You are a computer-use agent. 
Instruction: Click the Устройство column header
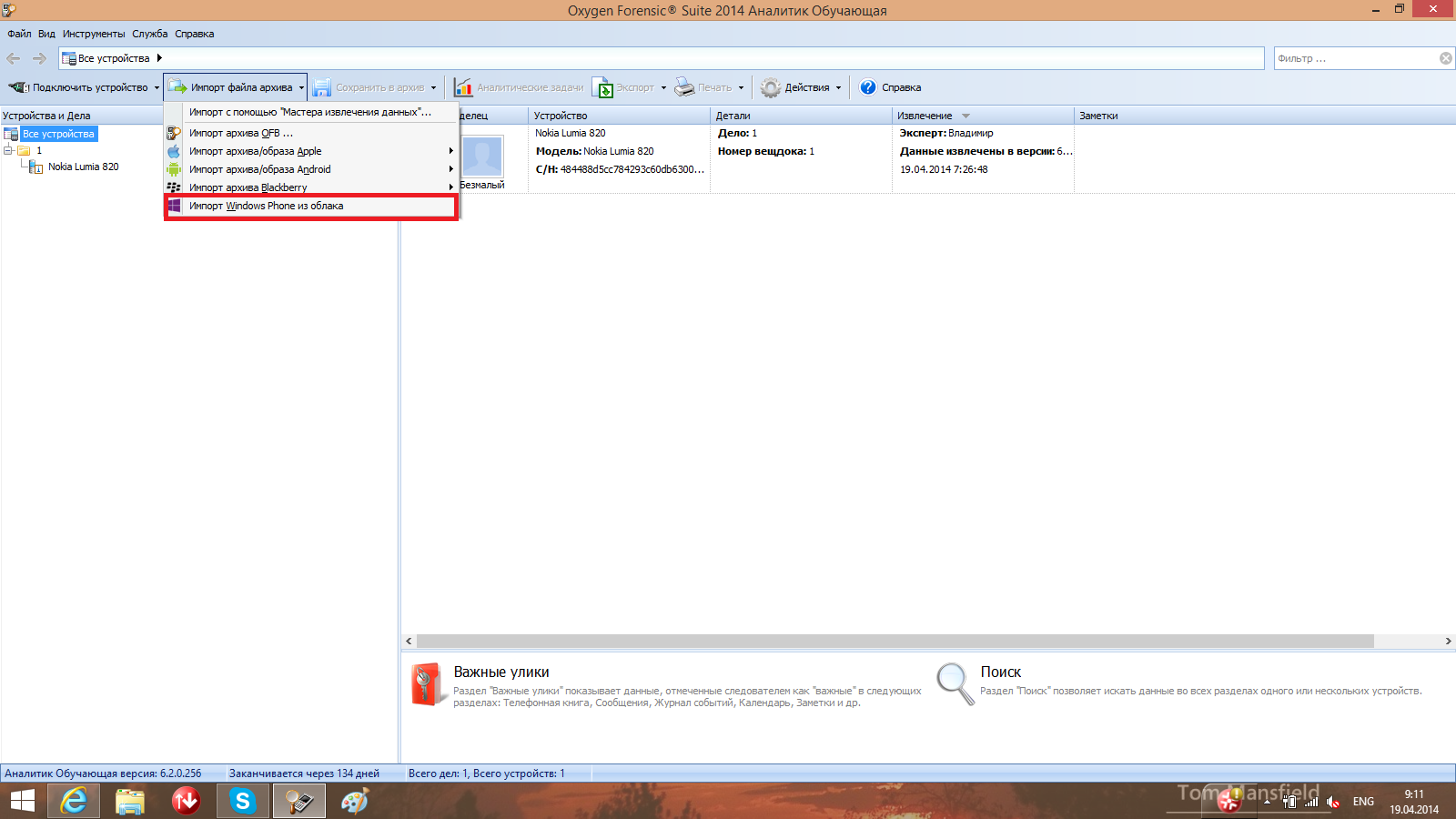(619, 116)
